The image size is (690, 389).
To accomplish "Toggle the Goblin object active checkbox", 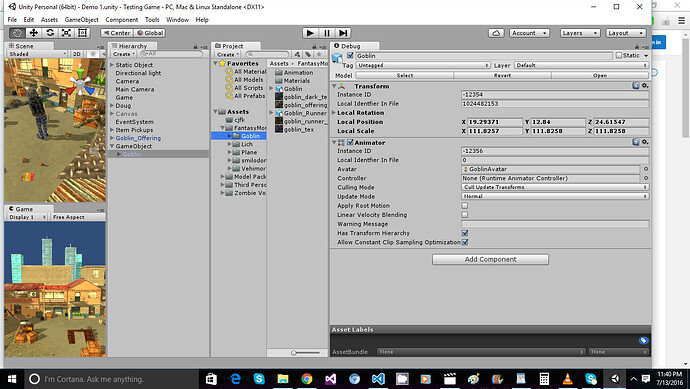I will pyautogui.click(x=350, y=55).
